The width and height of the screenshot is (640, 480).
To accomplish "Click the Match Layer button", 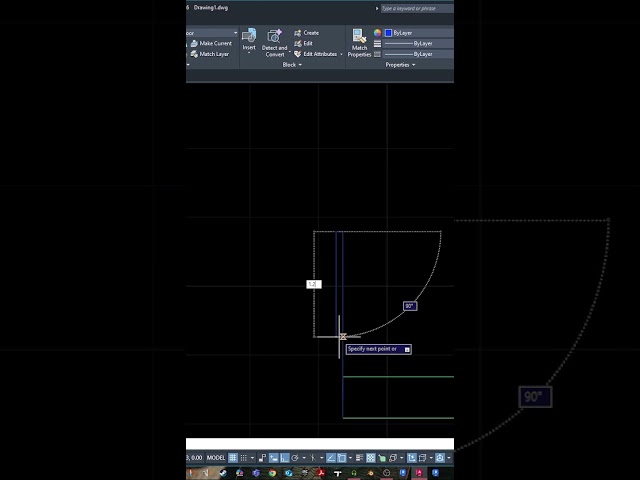I will [x=210, y=54].
